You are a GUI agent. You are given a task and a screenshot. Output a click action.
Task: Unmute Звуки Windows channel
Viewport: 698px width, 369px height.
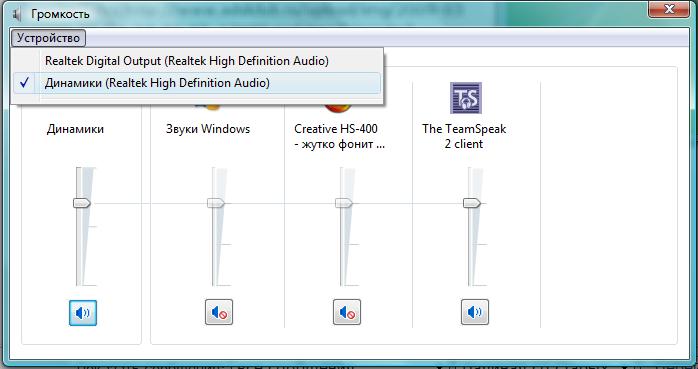click(219, 312)
